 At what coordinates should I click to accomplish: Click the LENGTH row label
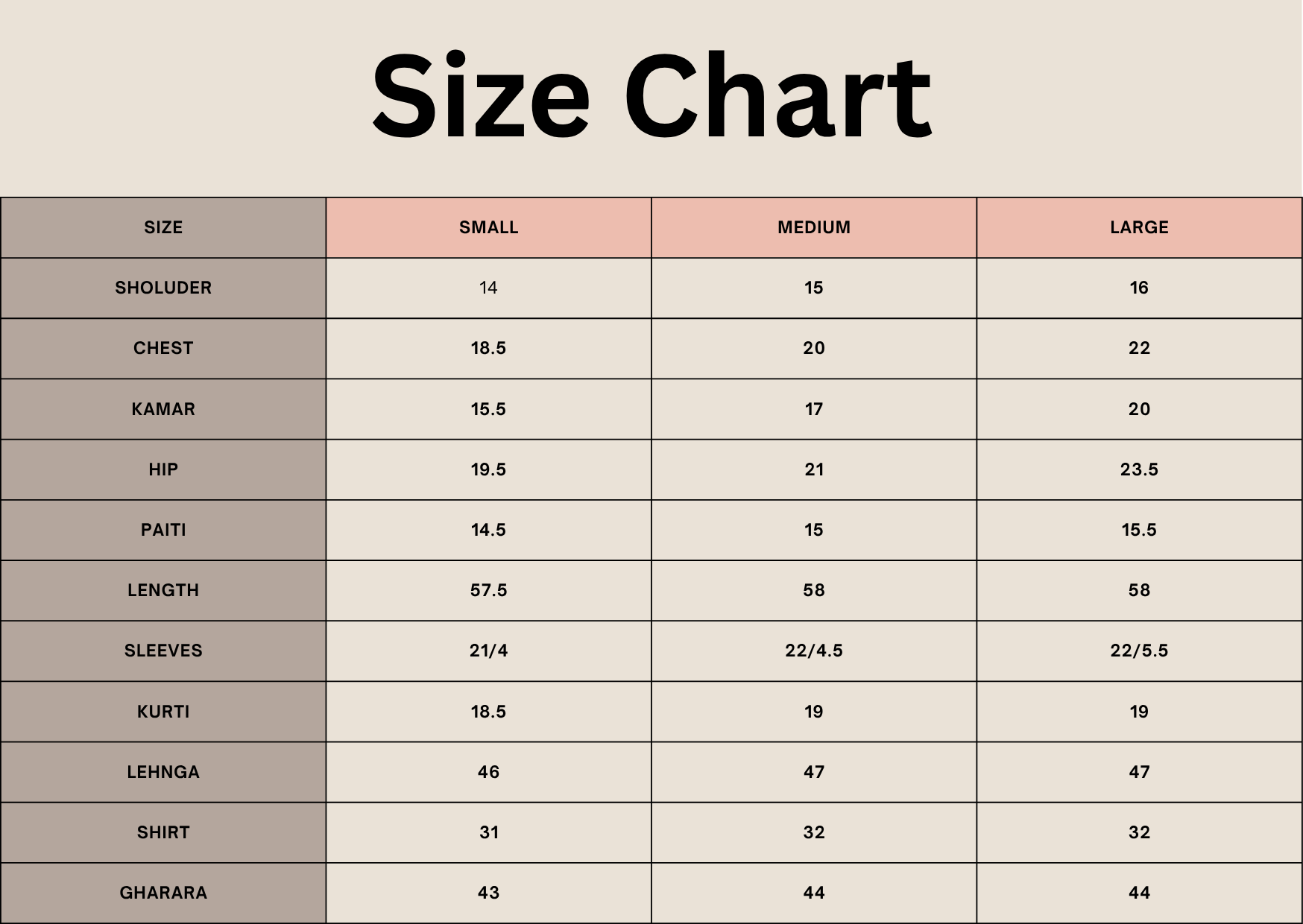(163, 590)
